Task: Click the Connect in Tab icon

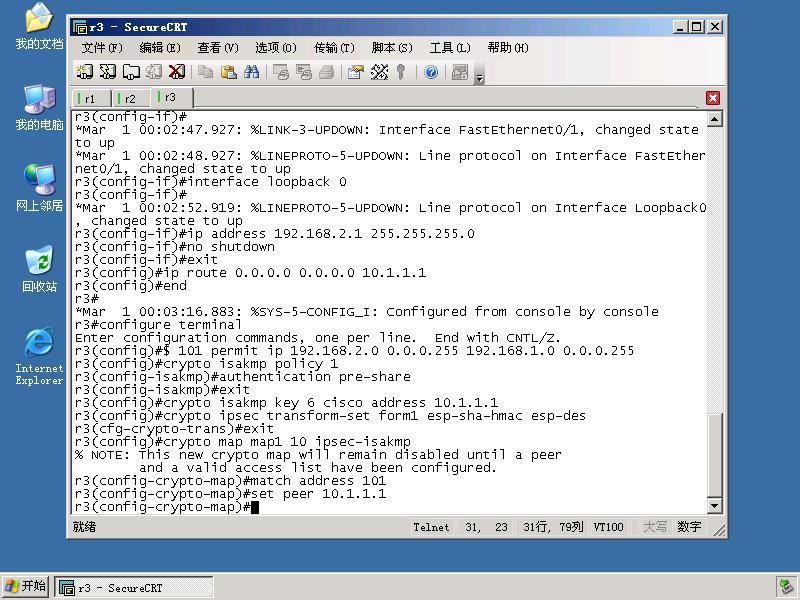Action: [x=131, y=72]
